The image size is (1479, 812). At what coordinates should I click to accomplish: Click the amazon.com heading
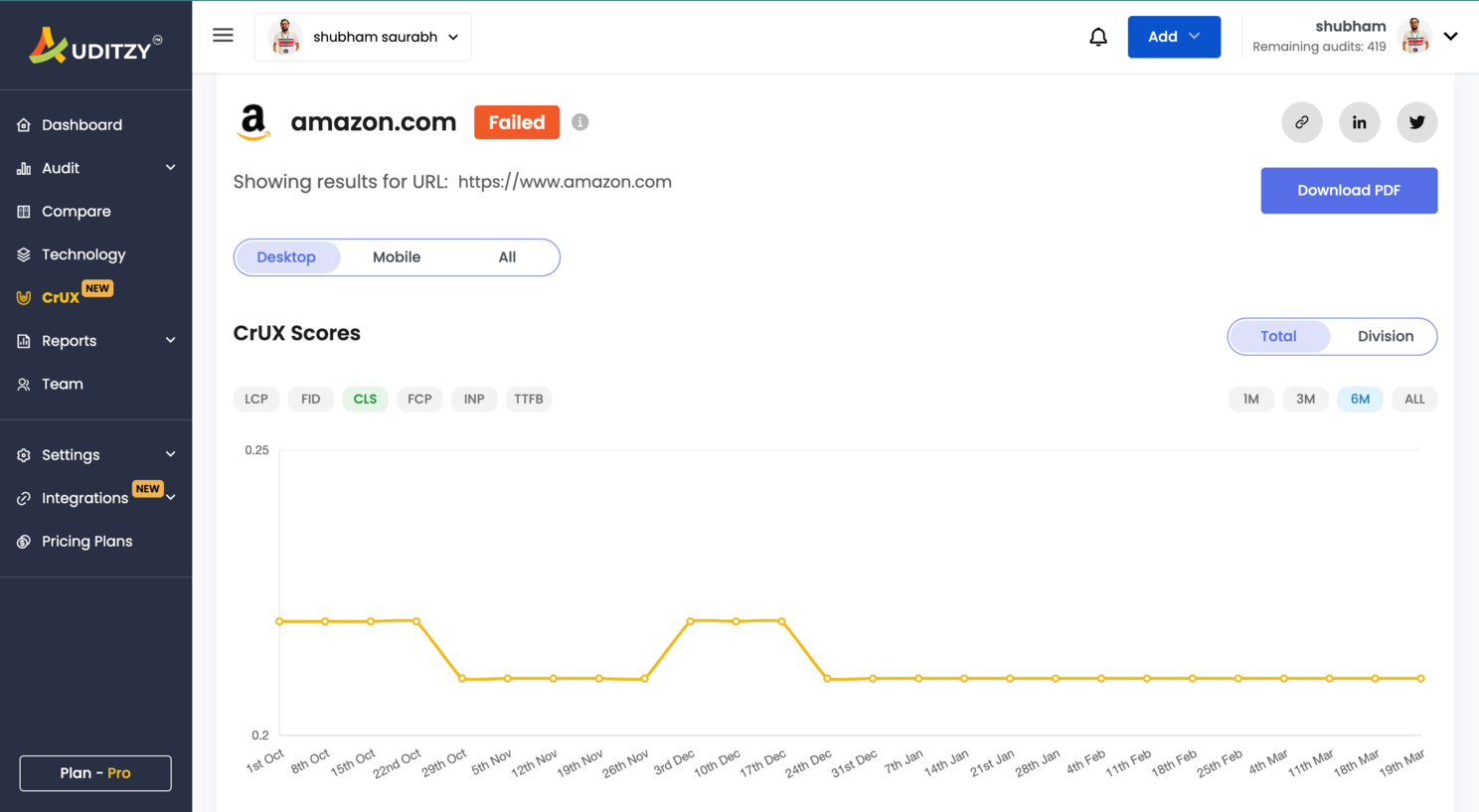[x=374, y=122]
